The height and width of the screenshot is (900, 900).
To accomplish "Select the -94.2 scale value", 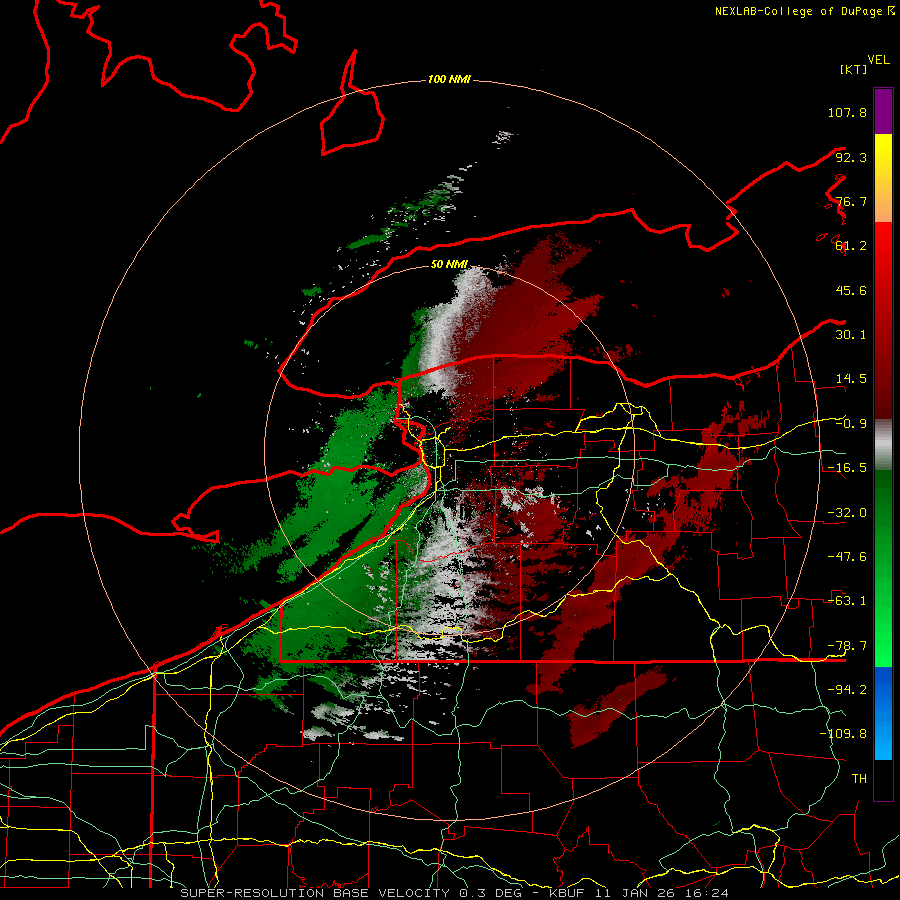I will (x=847, y=690).
